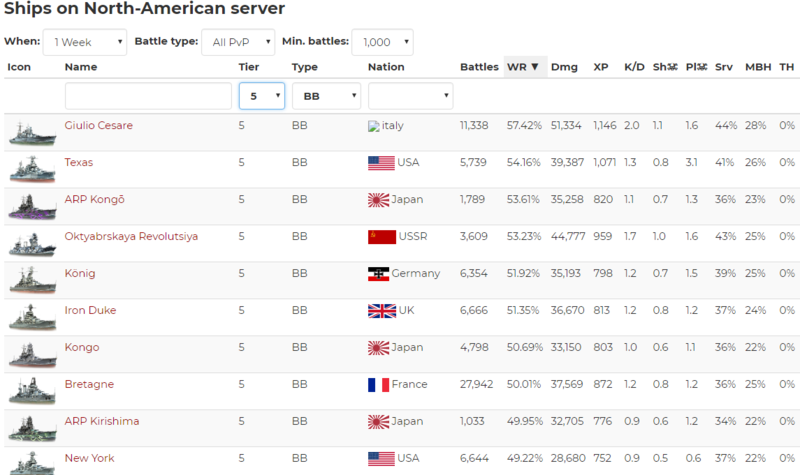This screenshot has height=475, width=800.
Task: Open the When time period dropdown
Action: (x=85, y=42)
